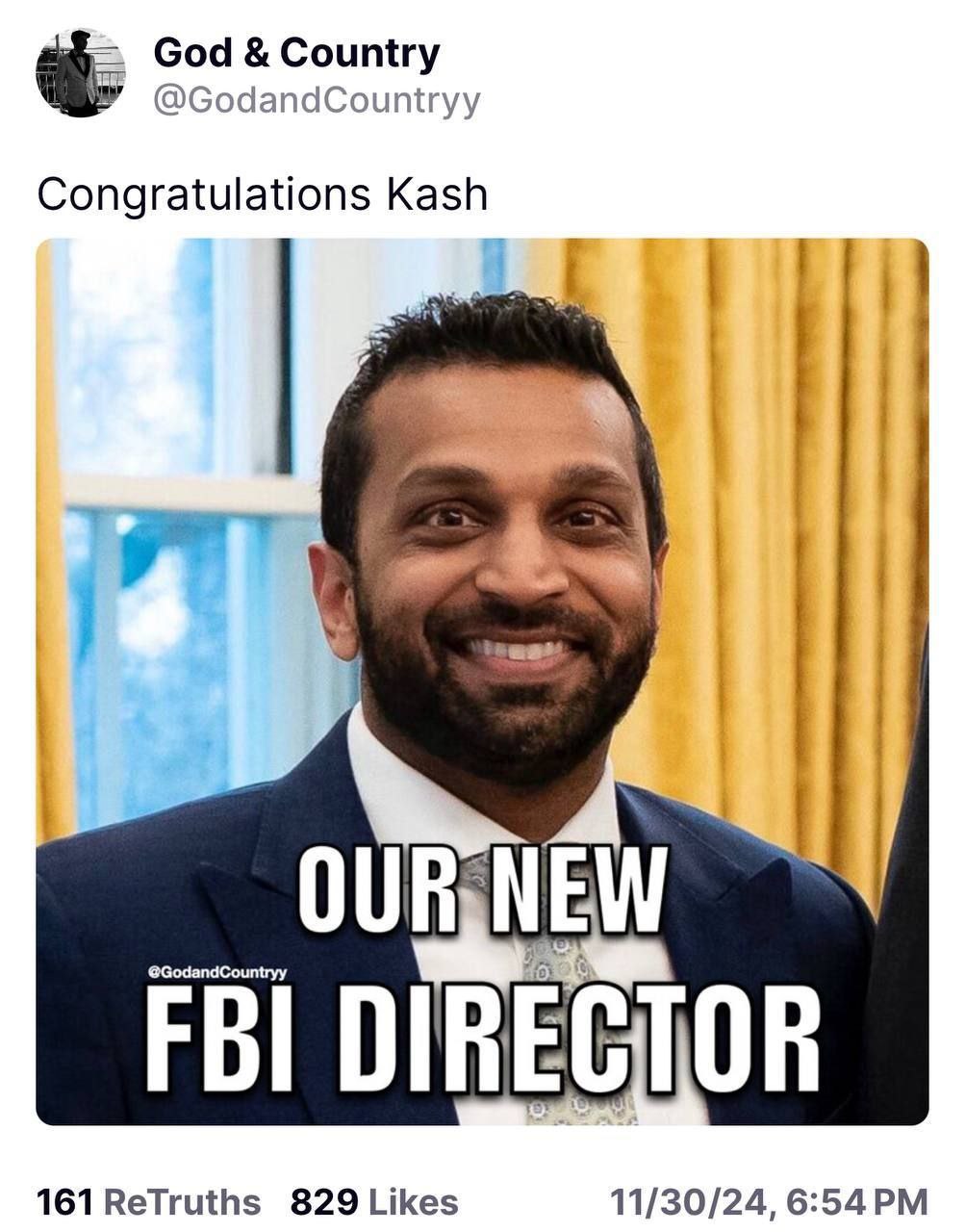This screenshot has height=1232, width=965.
Task: Click the God & Country display name
Action: click(x=296, y=54)
